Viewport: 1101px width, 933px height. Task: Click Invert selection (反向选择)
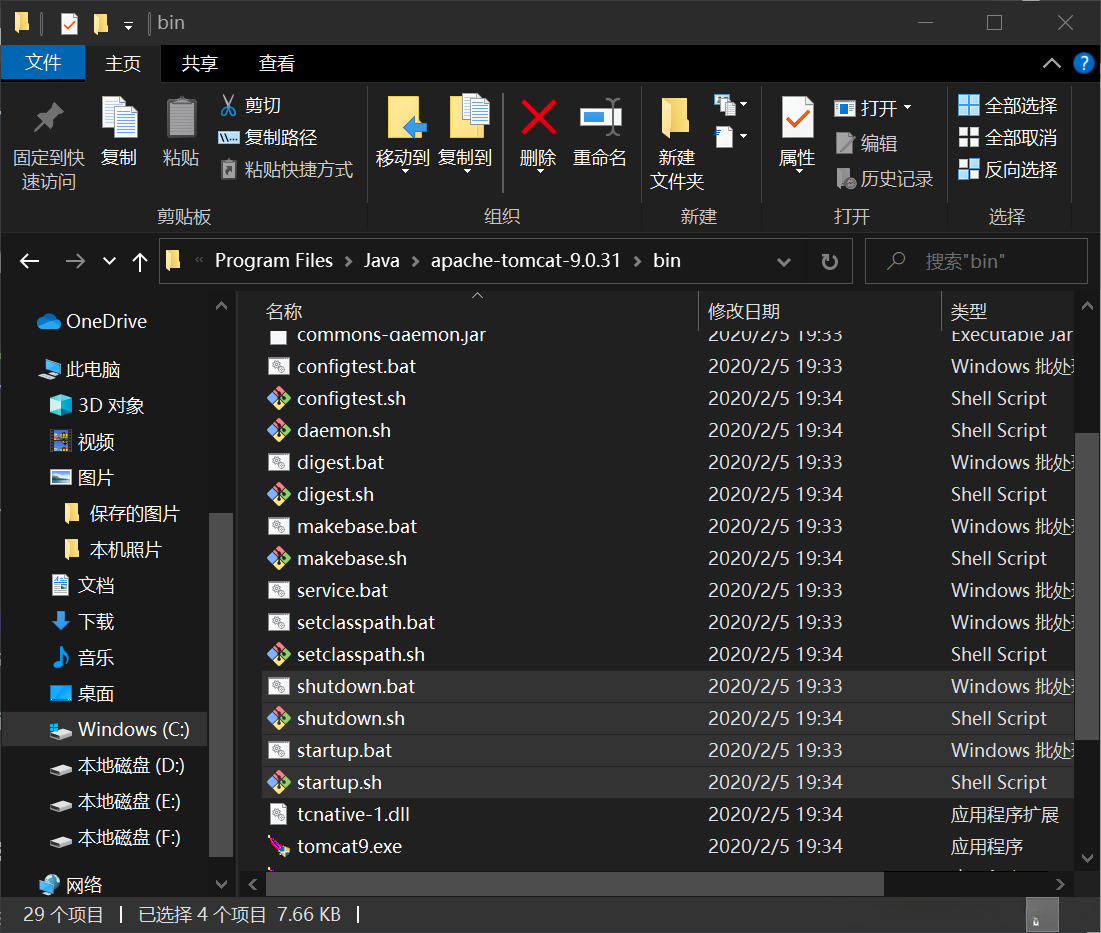pyautogui.click(x=1008, y=169)
